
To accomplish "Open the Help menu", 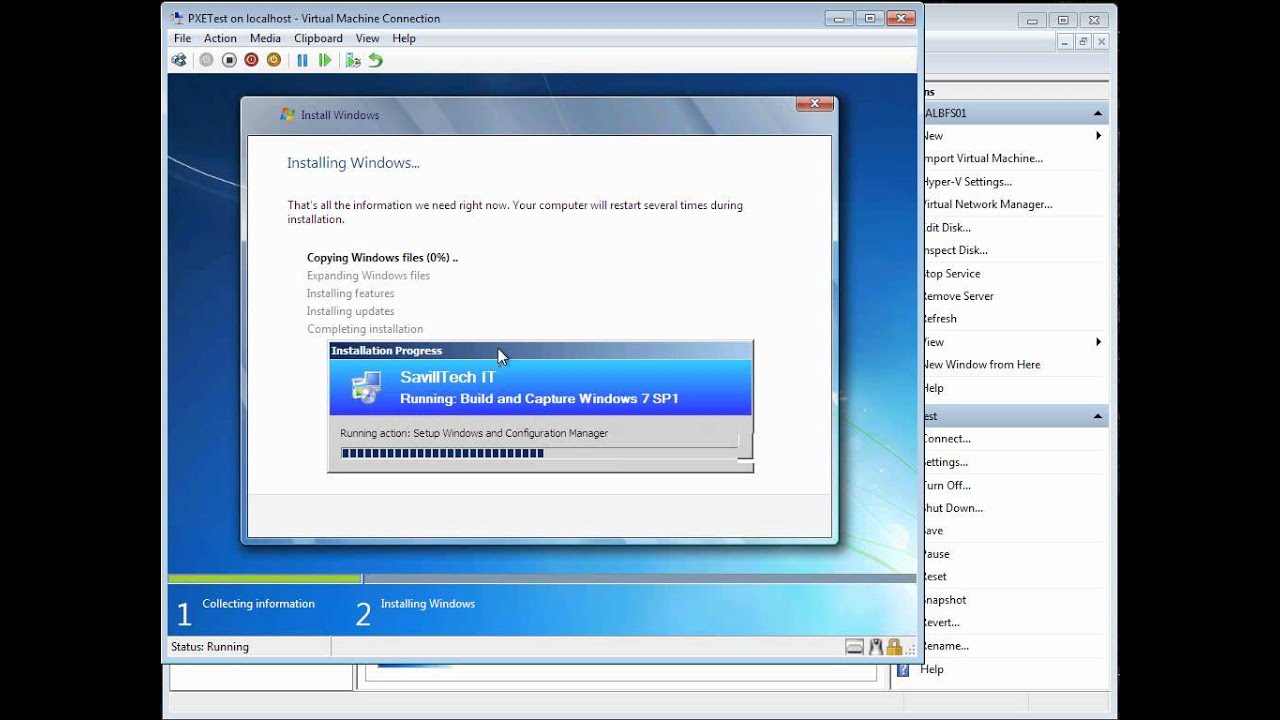I will [404, 38].
